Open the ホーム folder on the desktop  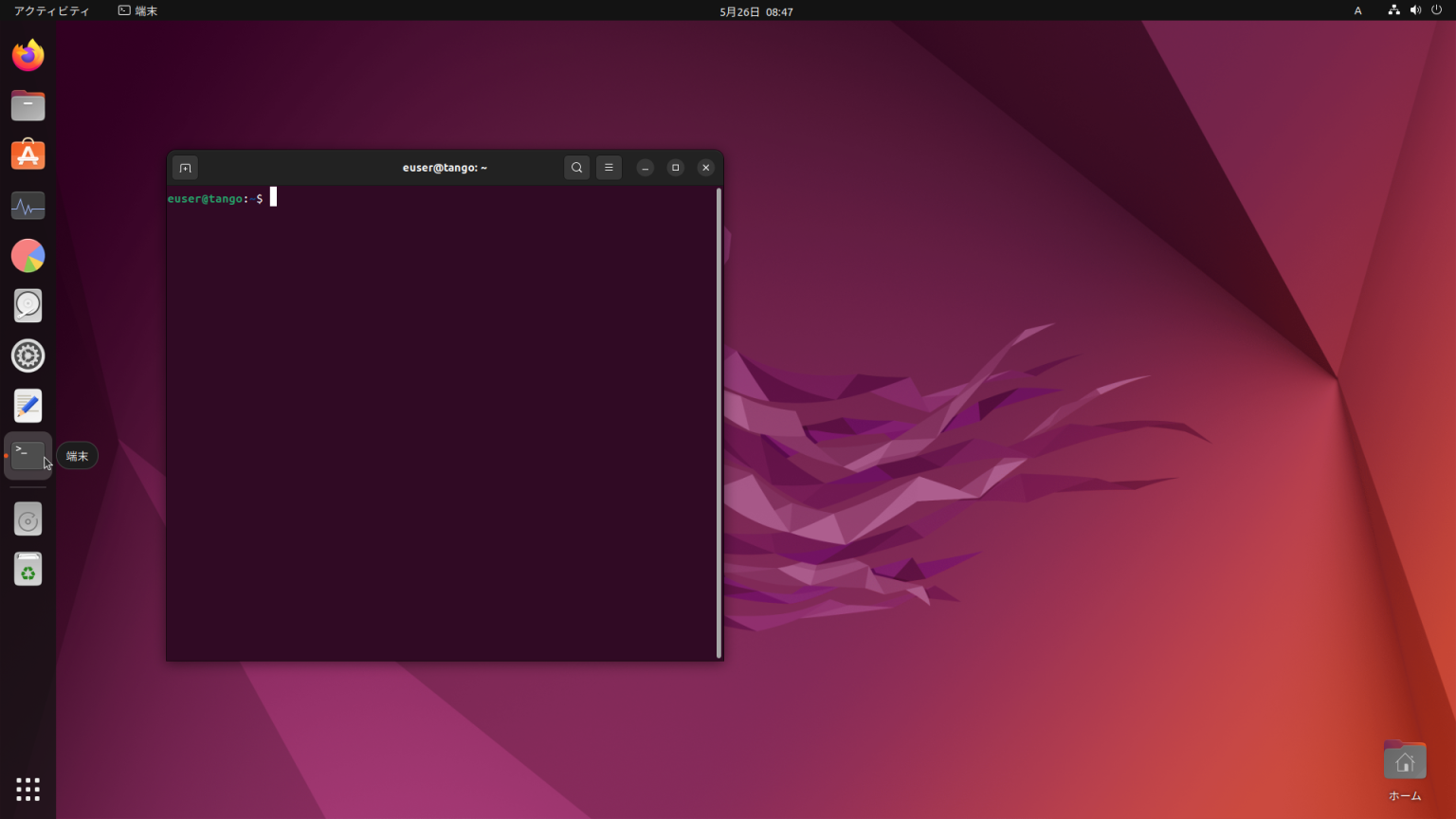[x=1405, y=759]
